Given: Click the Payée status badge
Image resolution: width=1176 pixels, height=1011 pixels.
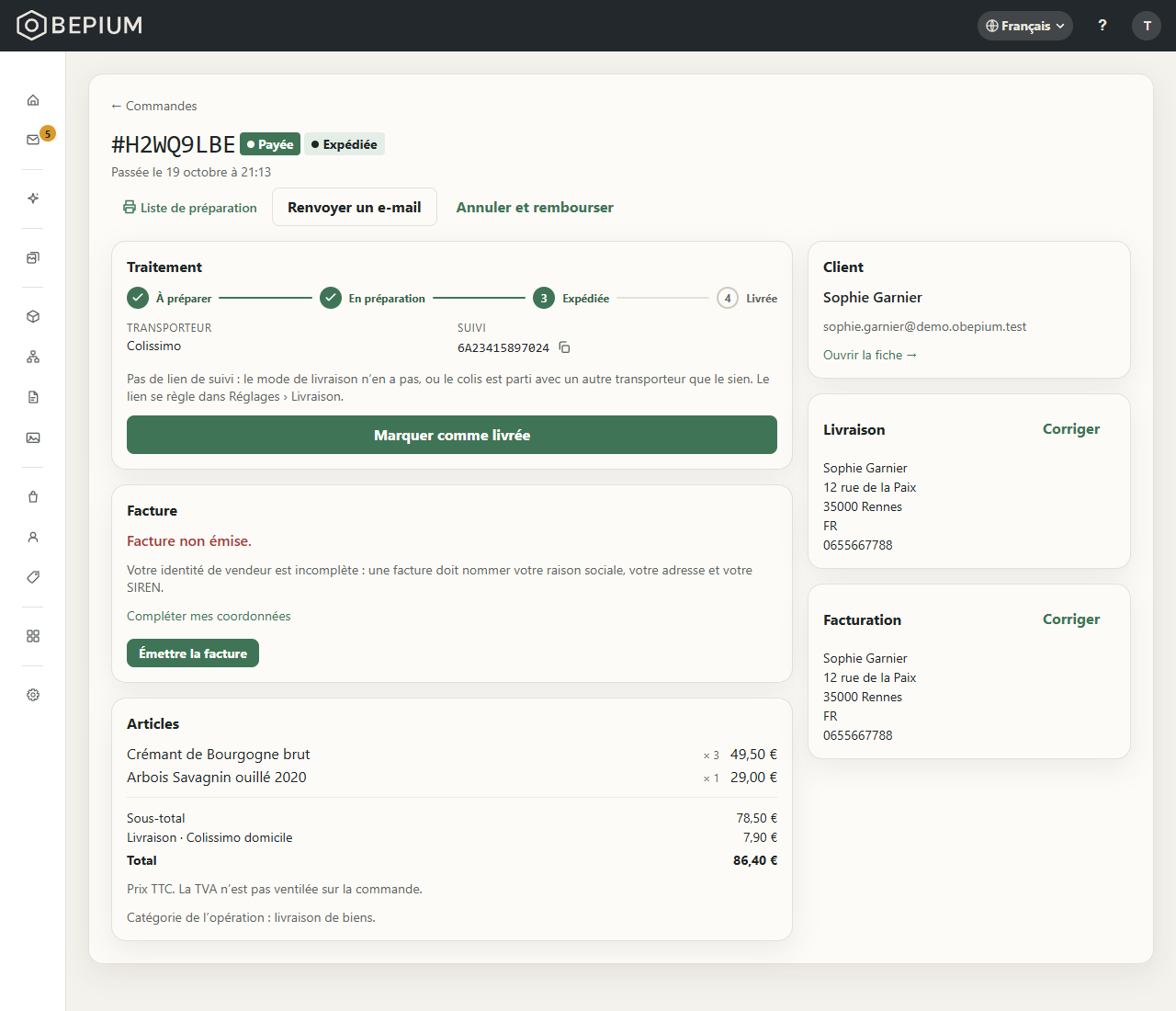Looking at the screenshot, I should click(x=270, y=144).
